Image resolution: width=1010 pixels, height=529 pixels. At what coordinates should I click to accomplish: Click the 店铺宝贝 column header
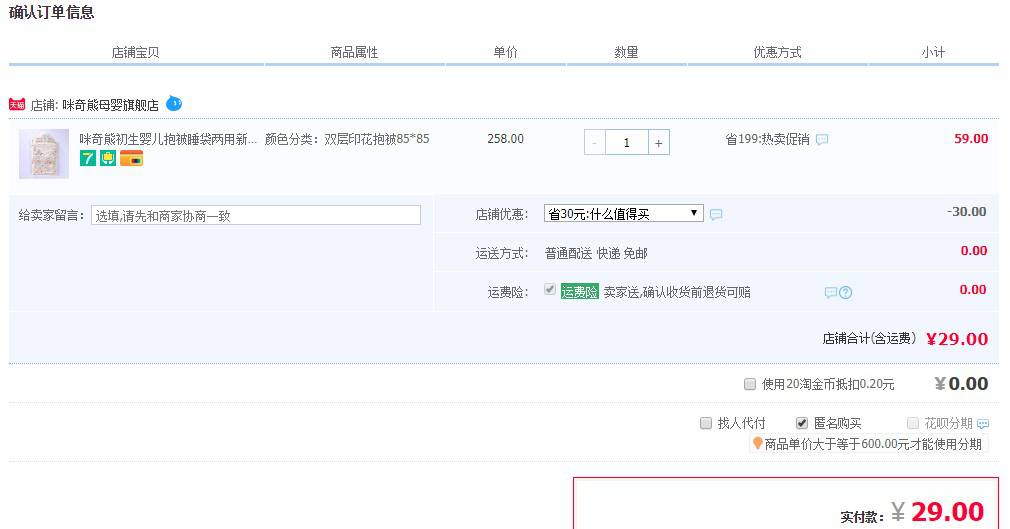point(135,52)
